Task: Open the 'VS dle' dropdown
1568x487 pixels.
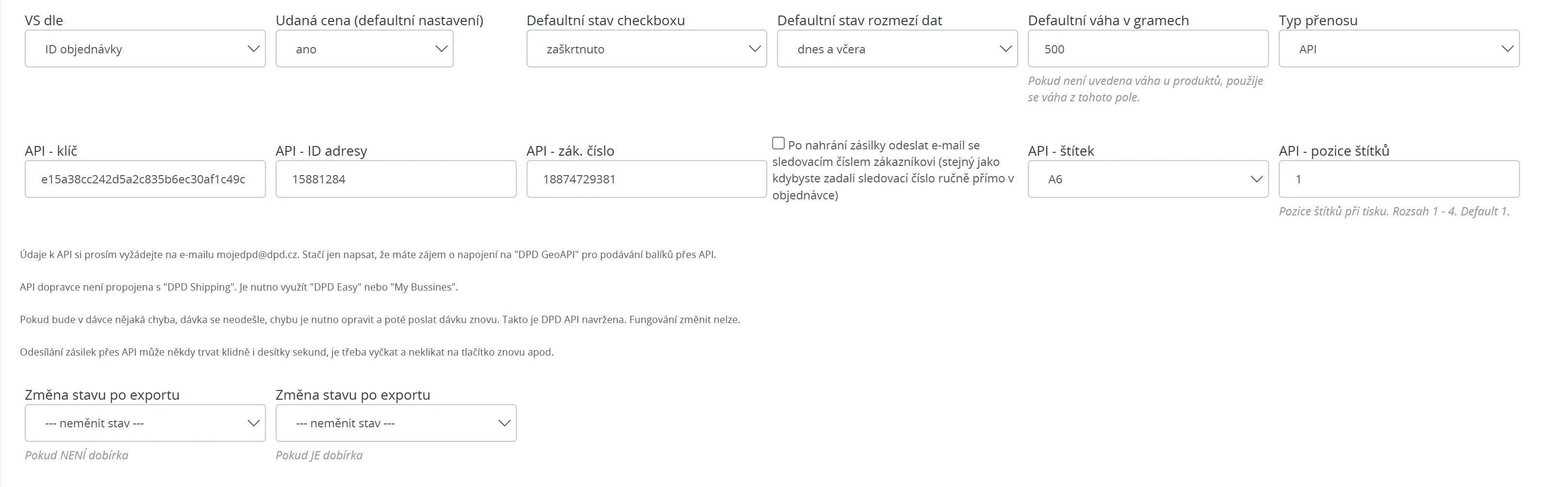Action: pyautogui.click(x=145, y=49)
